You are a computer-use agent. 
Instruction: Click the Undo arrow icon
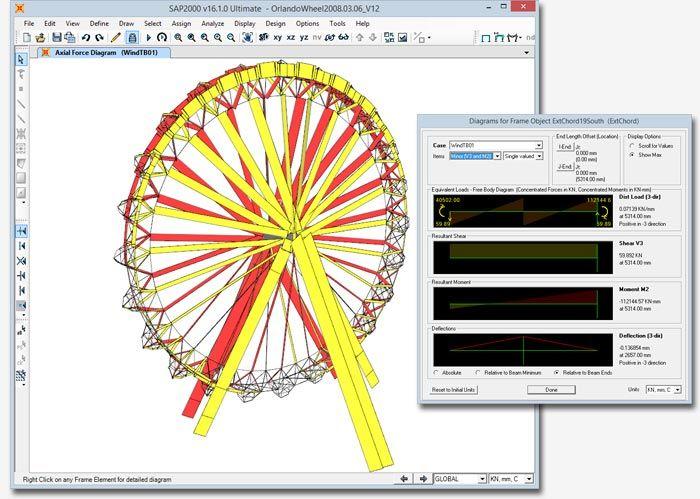point(86,38)
